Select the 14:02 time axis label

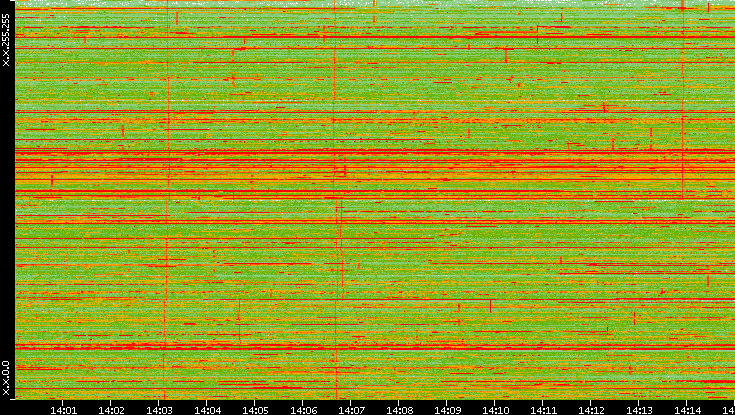coord(111,410)
